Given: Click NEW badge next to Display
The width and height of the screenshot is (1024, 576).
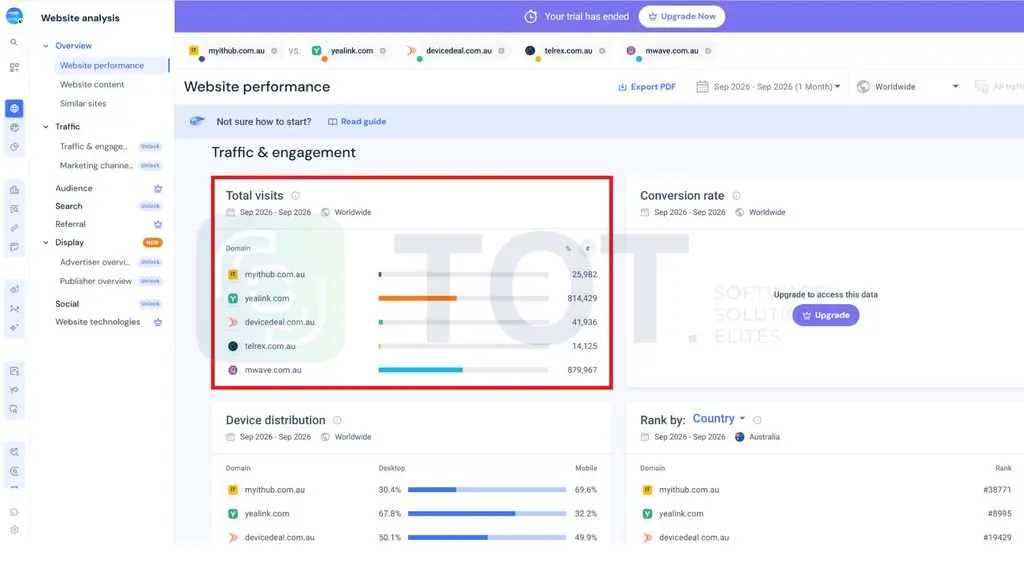Looking at the screenshot, I should click(x=152, y=243).
